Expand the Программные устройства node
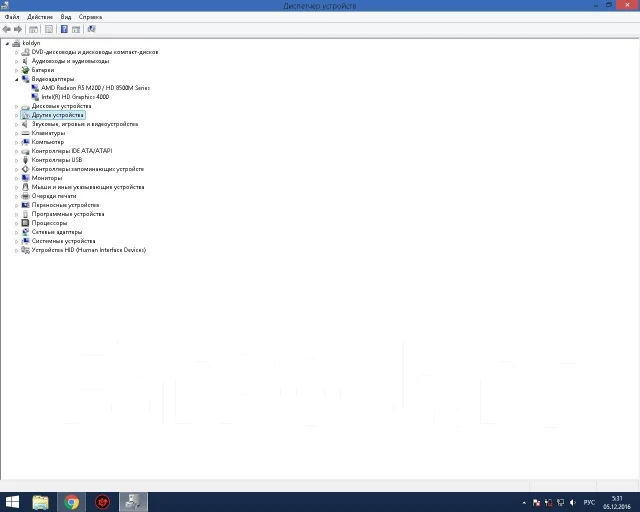Screen dimensions: 640x512 click(x=16, y=214)
